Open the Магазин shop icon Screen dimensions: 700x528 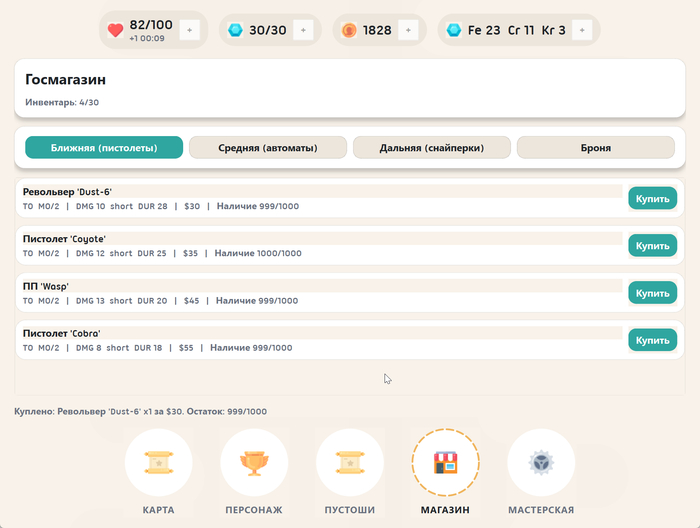pyautogui.click(x=445, y=463)
